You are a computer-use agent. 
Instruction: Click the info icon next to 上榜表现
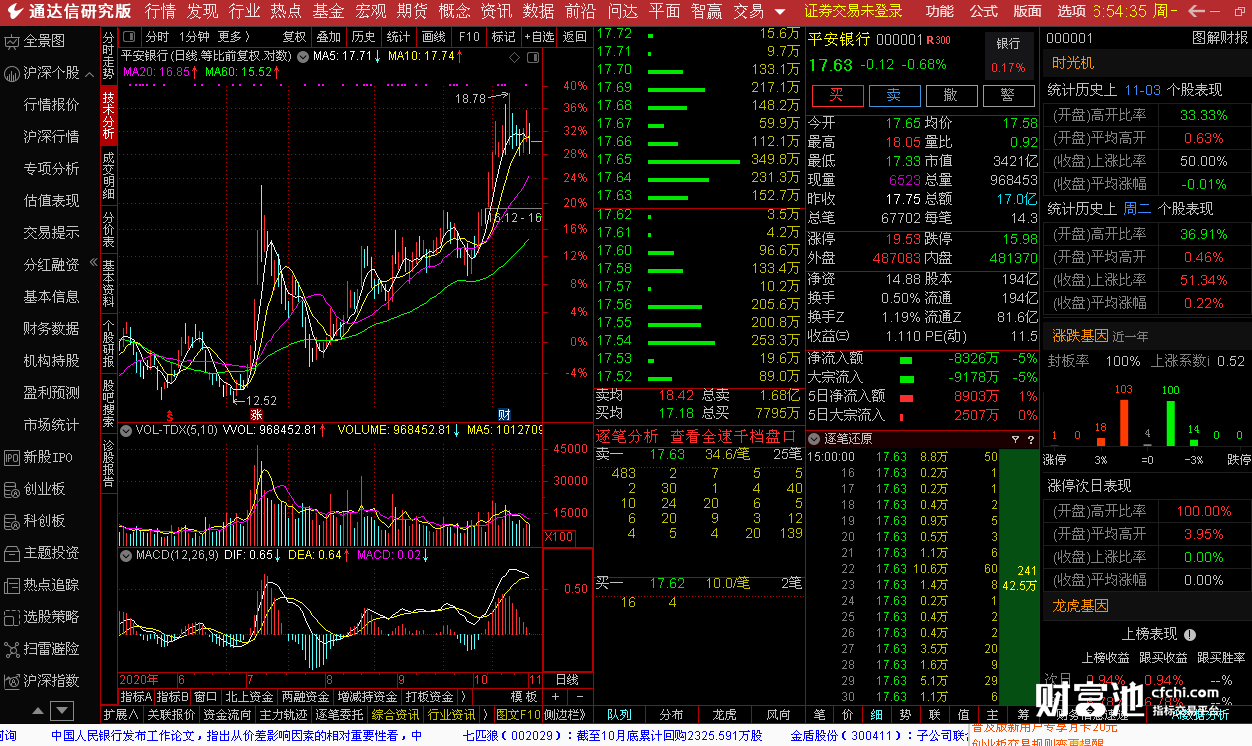(1189, 633)
